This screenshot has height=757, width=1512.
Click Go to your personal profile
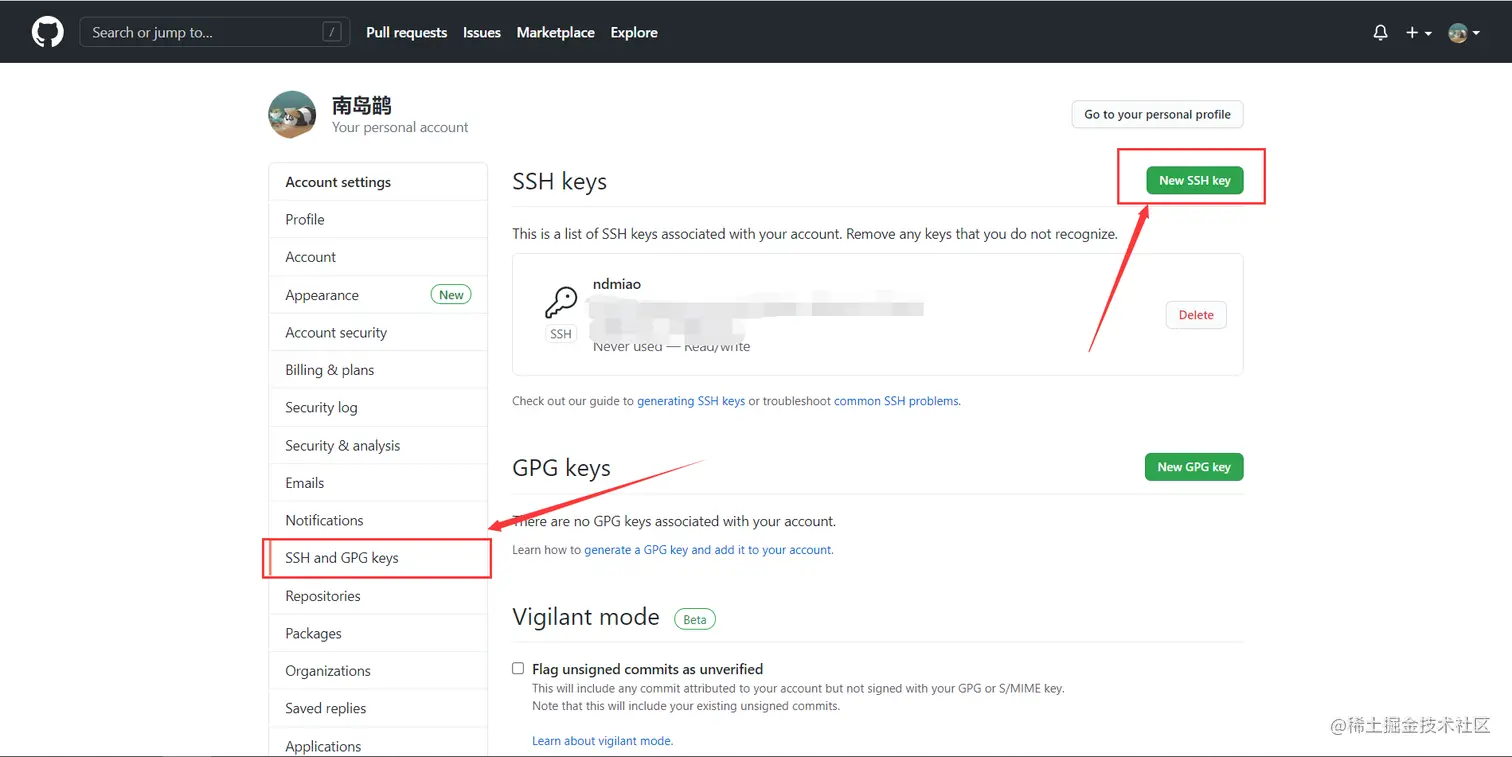[x=1157, y=114]
